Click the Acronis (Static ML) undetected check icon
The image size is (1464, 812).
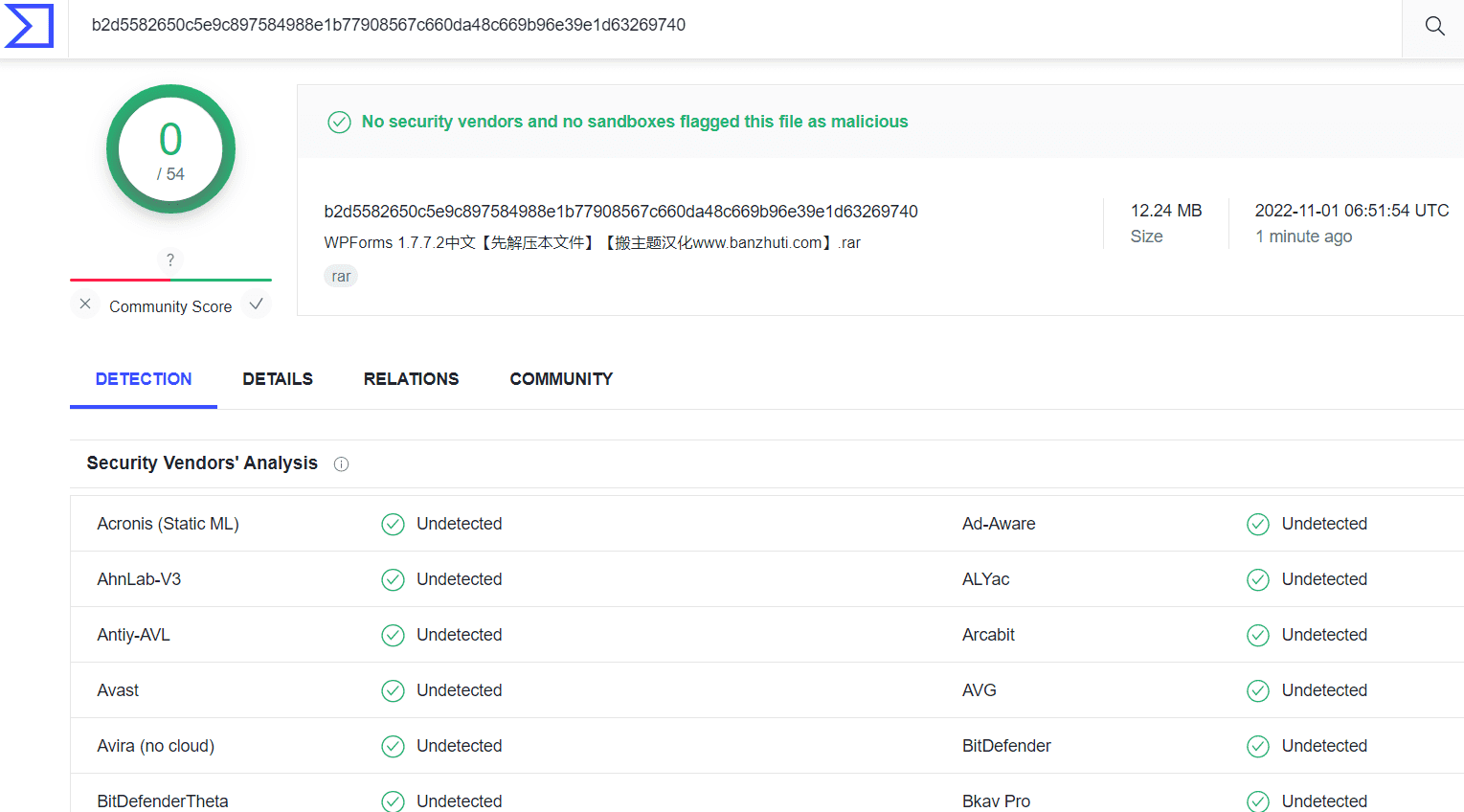393,525
